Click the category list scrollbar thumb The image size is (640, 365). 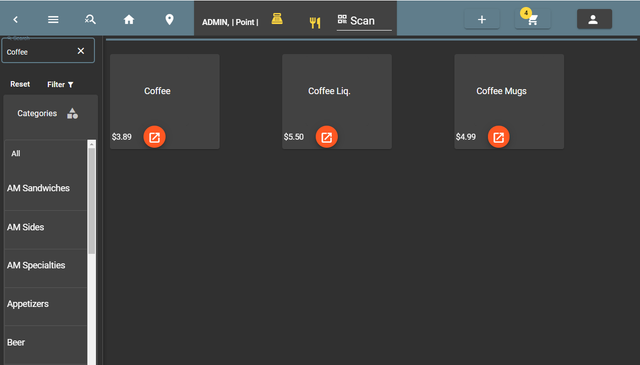pyautogui.click(x=92, y=201)
